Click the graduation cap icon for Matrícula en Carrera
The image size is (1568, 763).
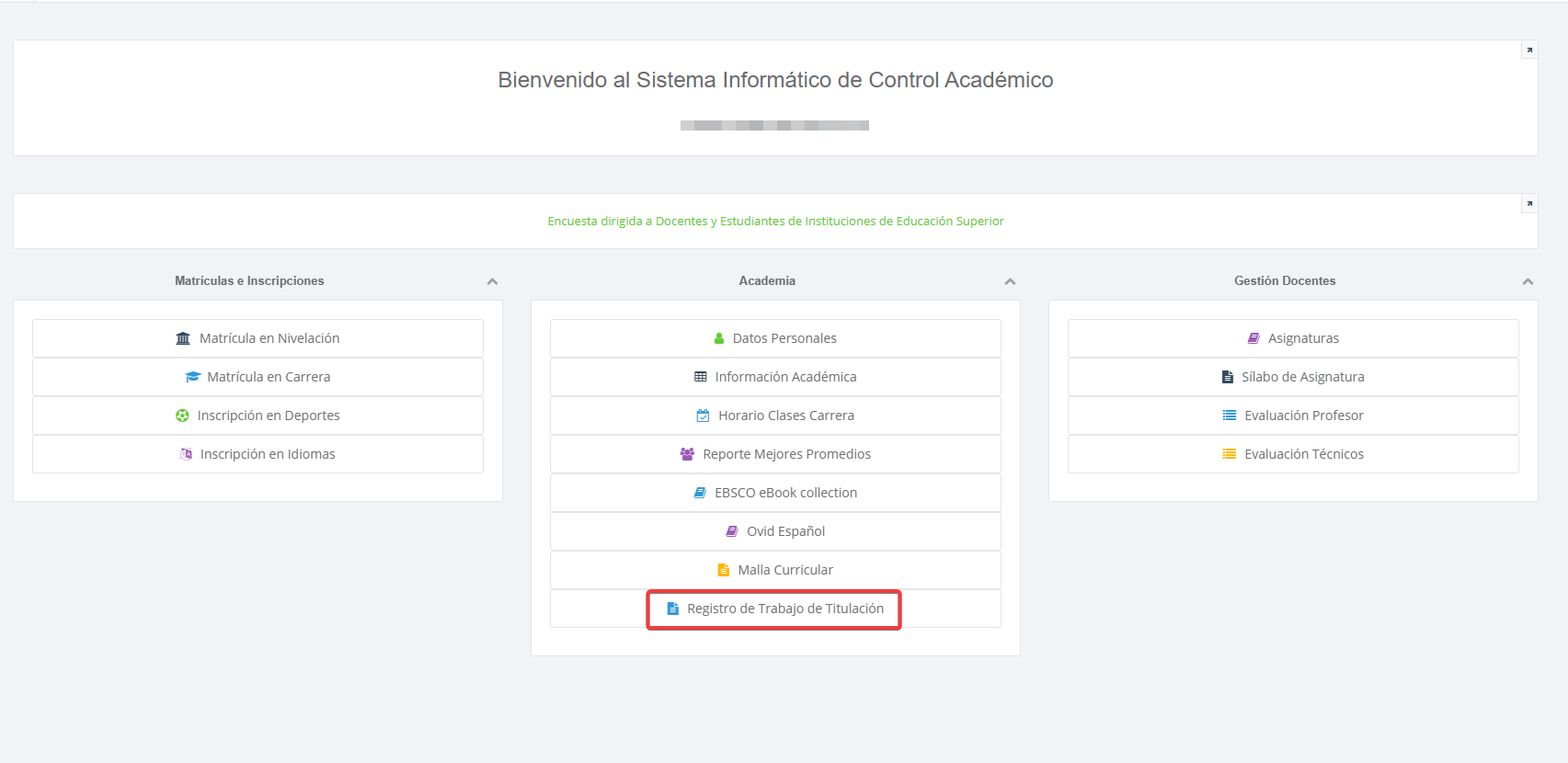click(x=192, y=377)
